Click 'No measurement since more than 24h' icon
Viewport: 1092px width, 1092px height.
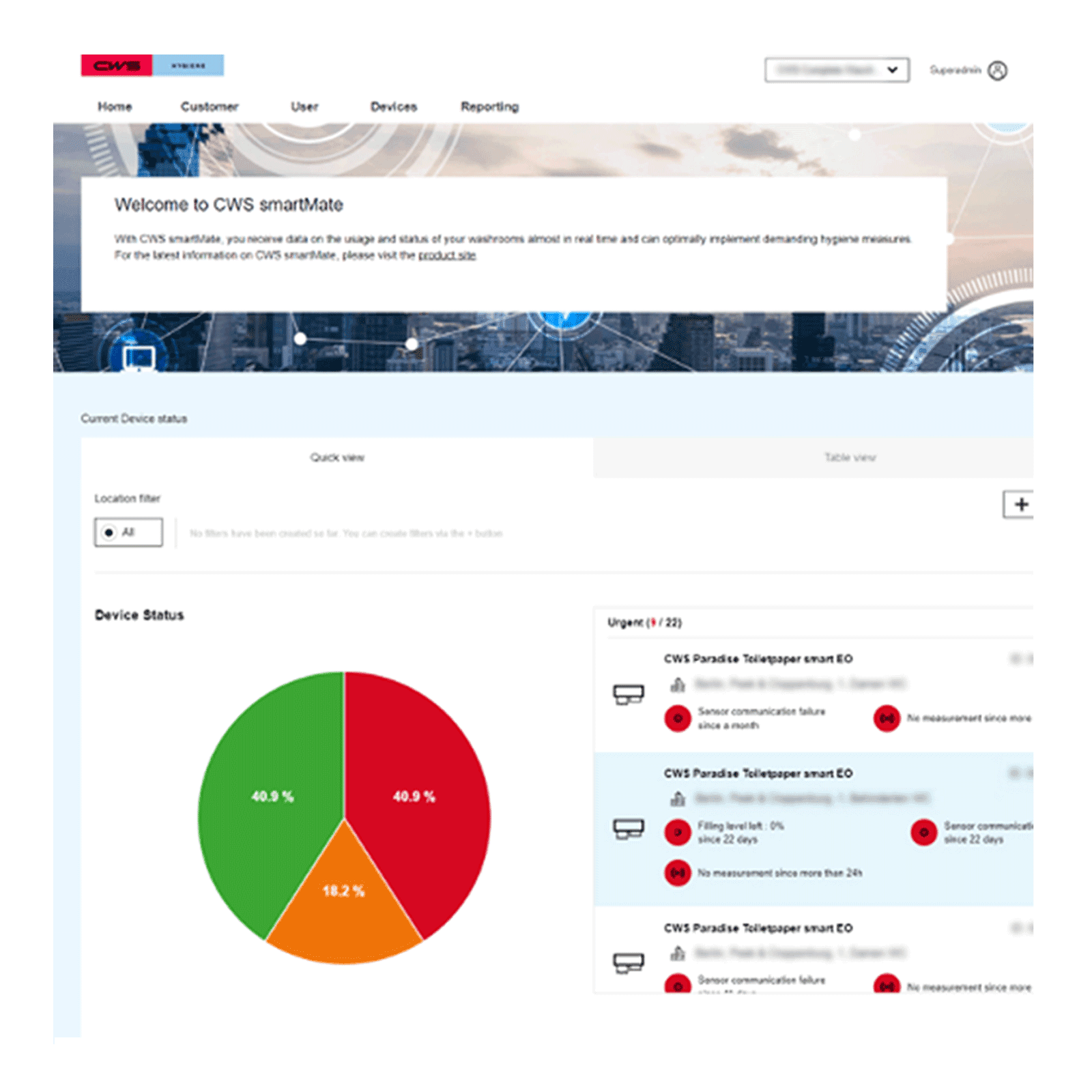coord(678,873)
